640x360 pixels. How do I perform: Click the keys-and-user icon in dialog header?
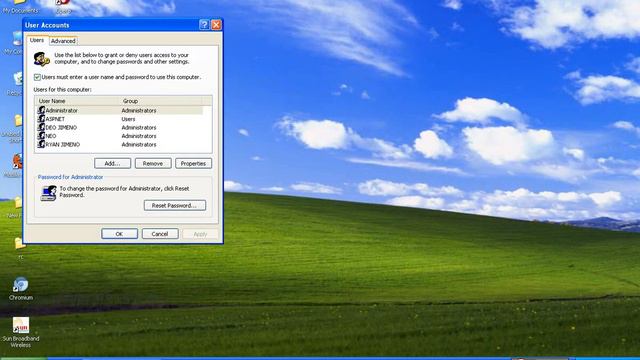[x=42, y=59]
